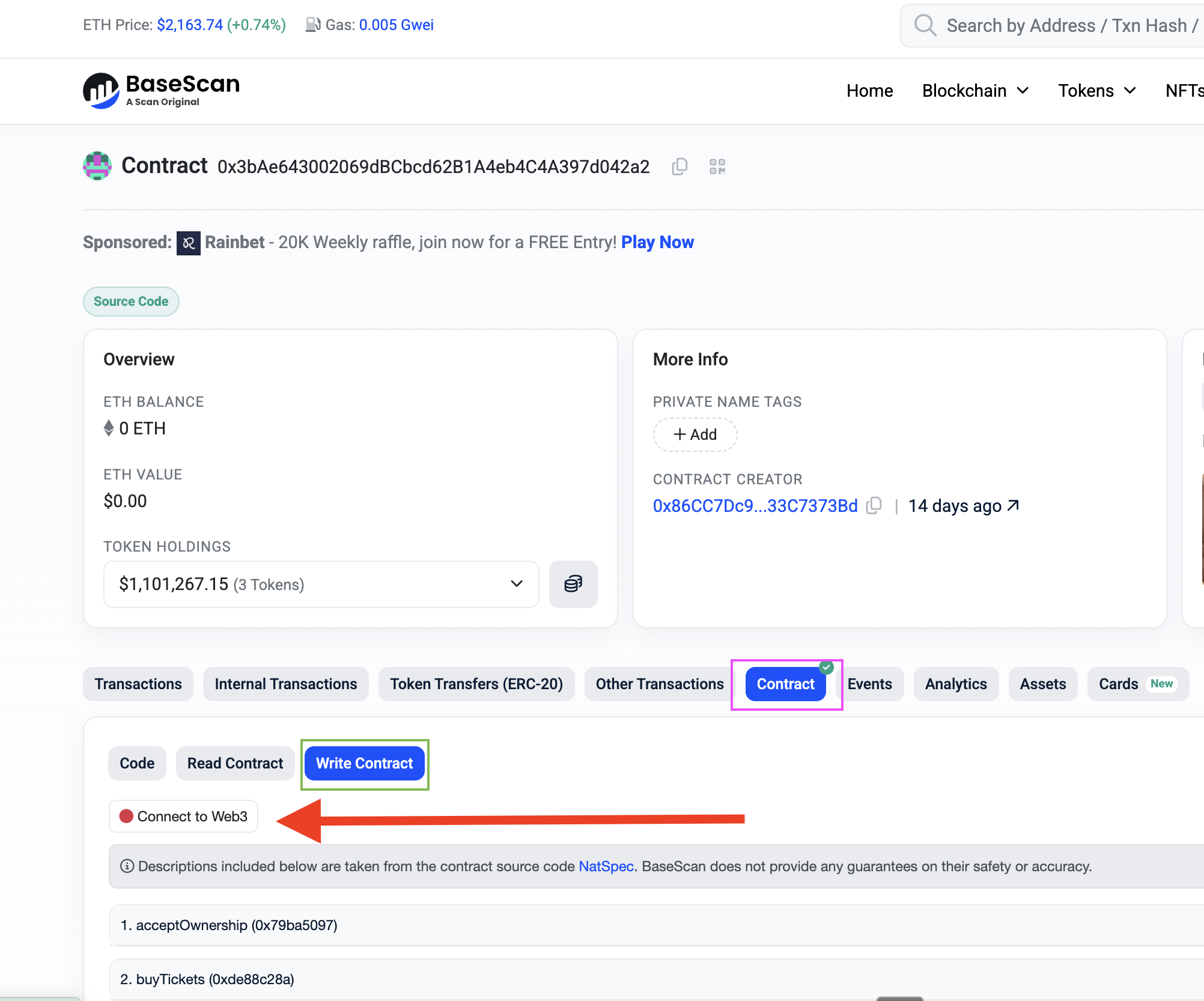Screen dimensions: 1204x1001
Task: Click the contract blockie avatar
Action: [97, 166]
